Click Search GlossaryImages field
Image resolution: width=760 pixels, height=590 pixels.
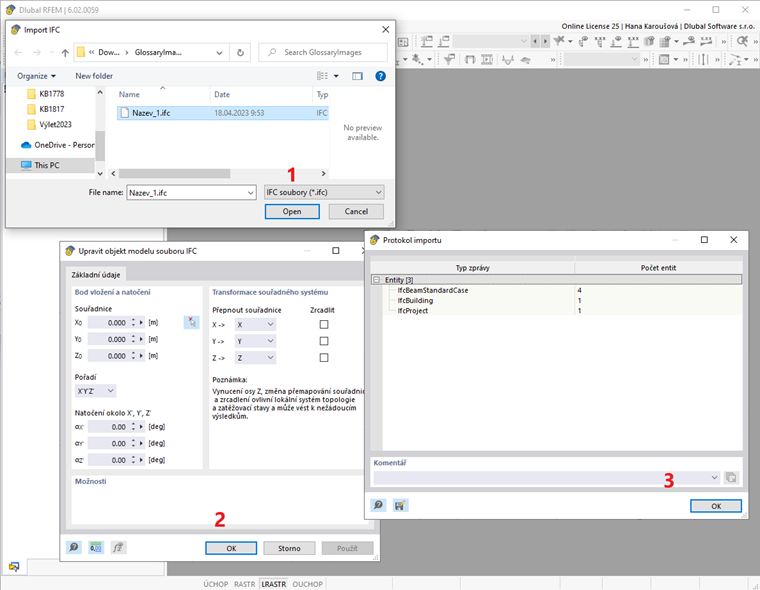coord(323,52)
